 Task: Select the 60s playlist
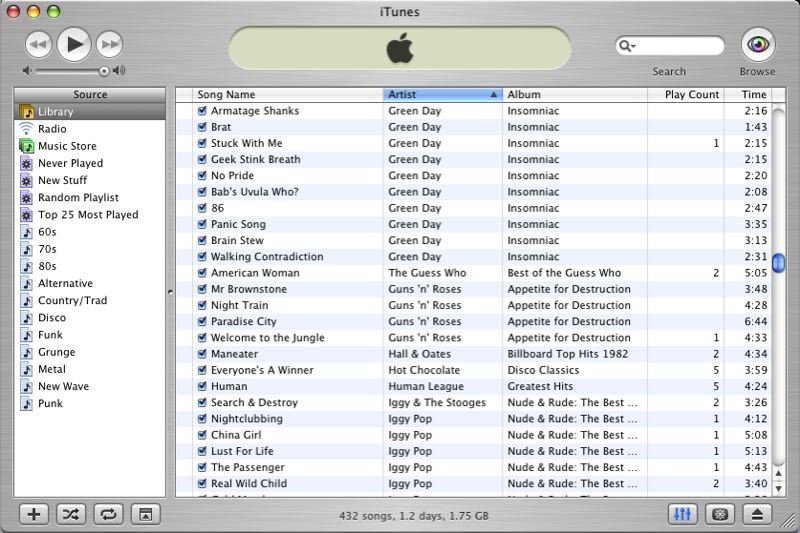click(90, 232)
